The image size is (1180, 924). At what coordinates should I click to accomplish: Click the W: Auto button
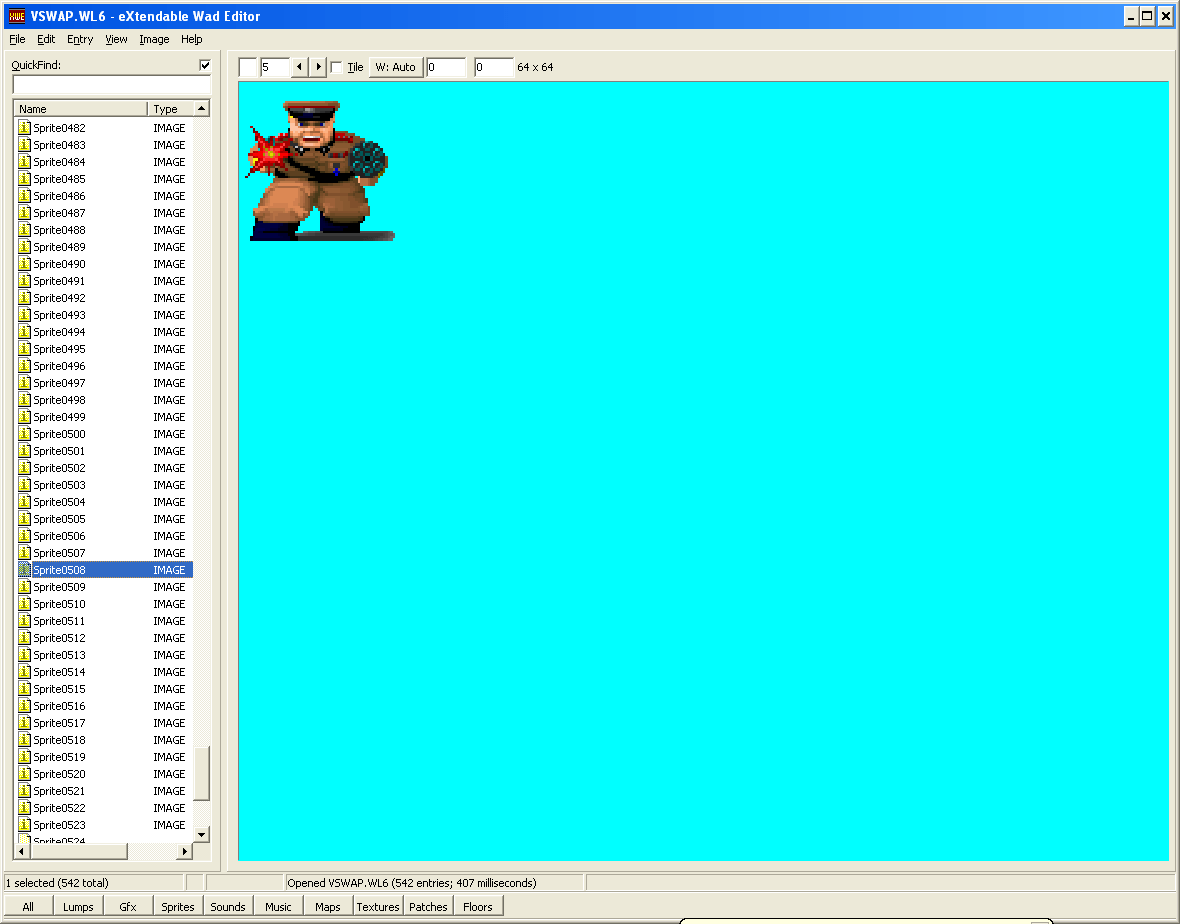point(395,67)
